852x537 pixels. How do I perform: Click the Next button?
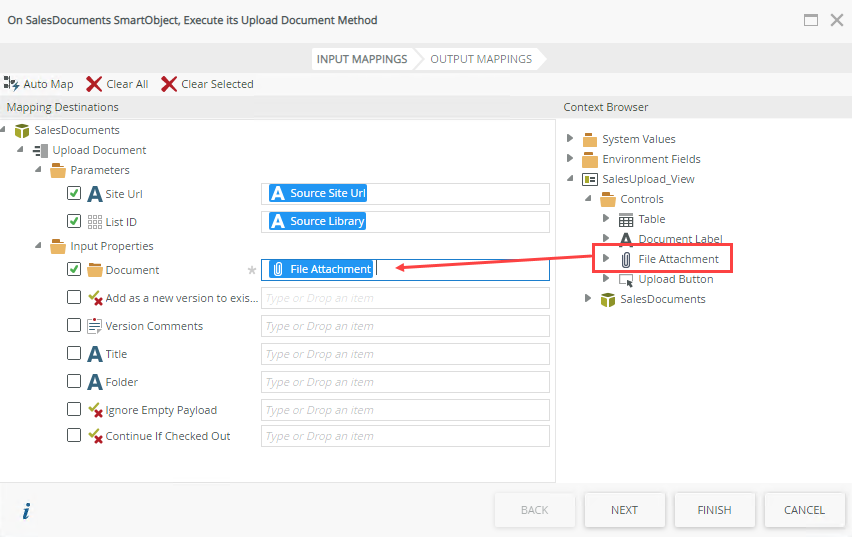click(x=624, y=510)
